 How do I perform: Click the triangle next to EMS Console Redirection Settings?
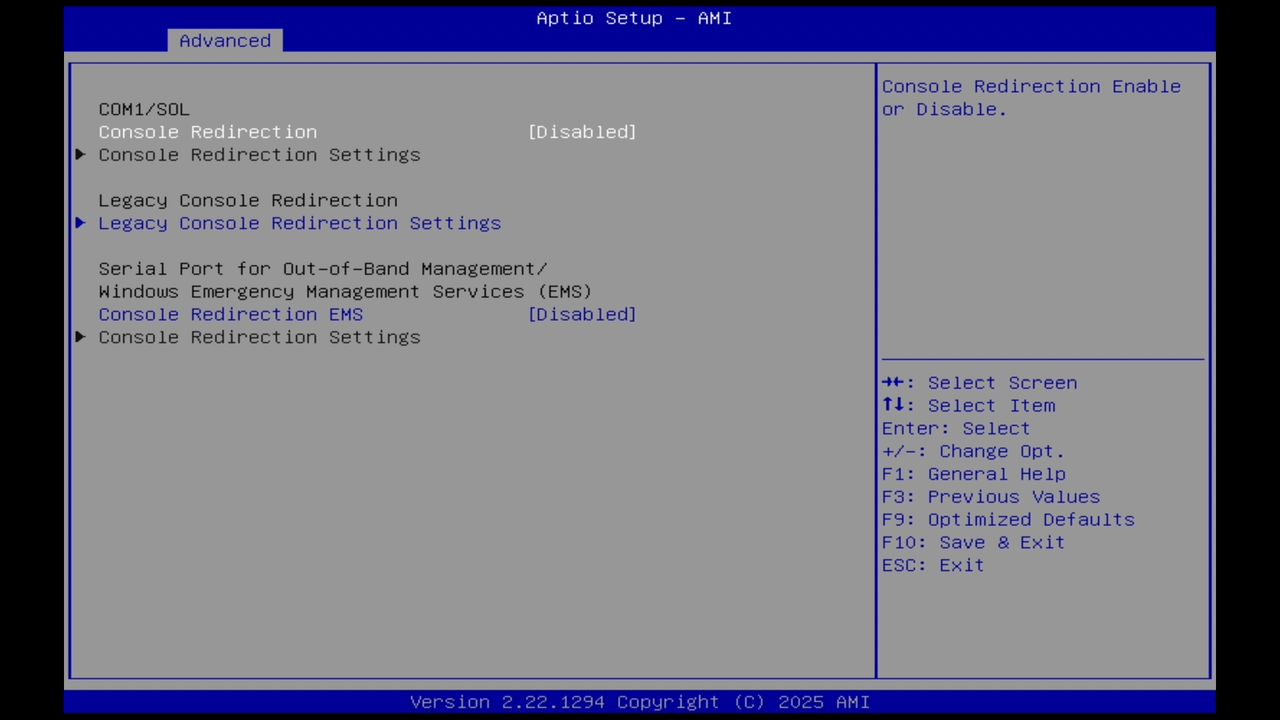80,337
